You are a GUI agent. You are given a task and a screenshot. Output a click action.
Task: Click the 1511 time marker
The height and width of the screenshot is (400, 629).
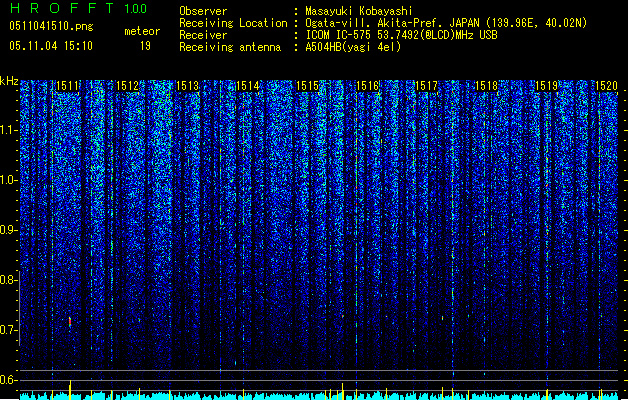67,86
